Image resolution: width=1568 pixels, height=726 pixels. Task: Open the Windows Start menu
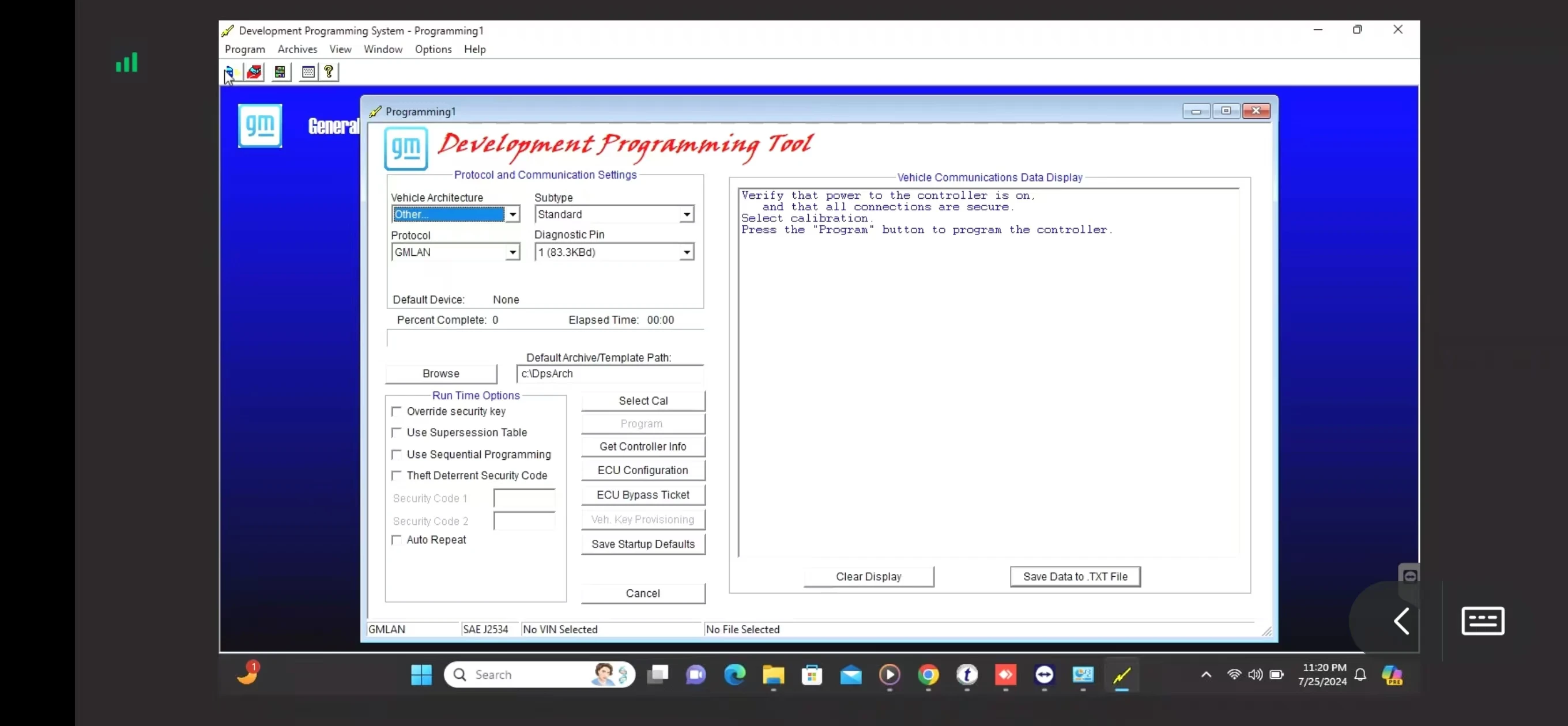point(421,674)
